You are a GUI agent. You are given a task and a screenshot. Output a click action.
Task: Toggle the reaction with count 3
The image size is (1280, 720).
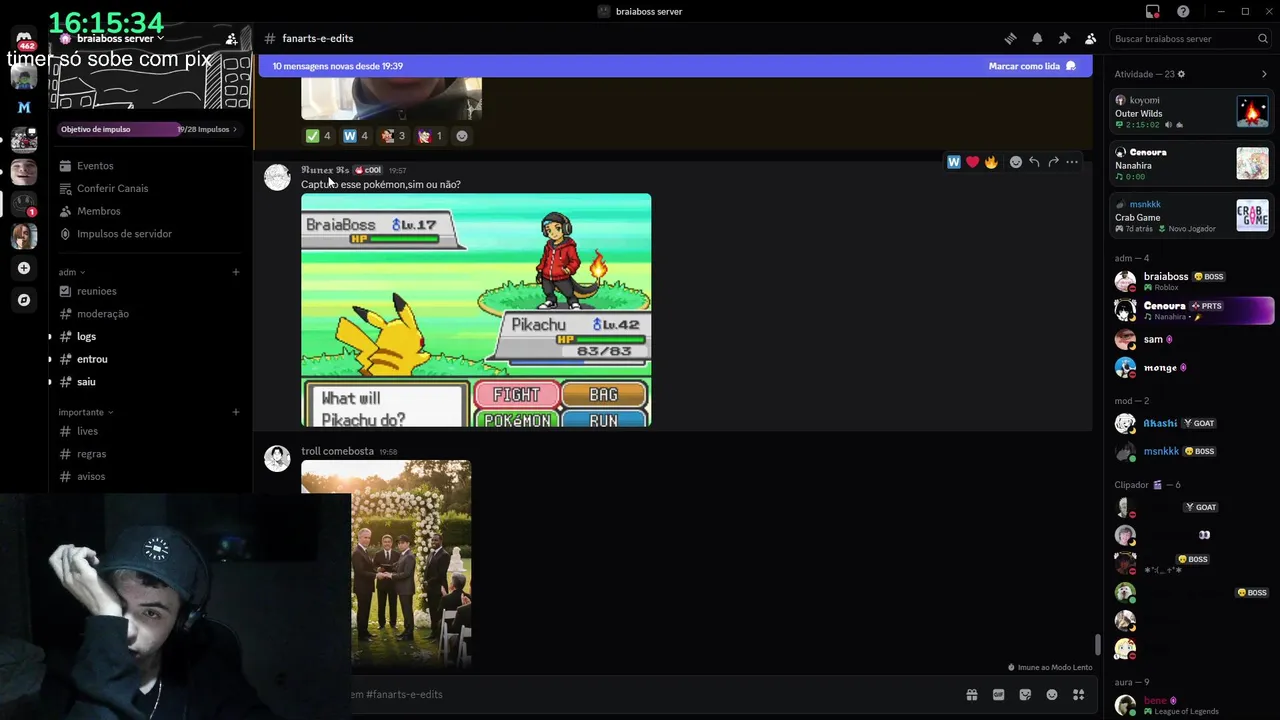coord(393,136)
